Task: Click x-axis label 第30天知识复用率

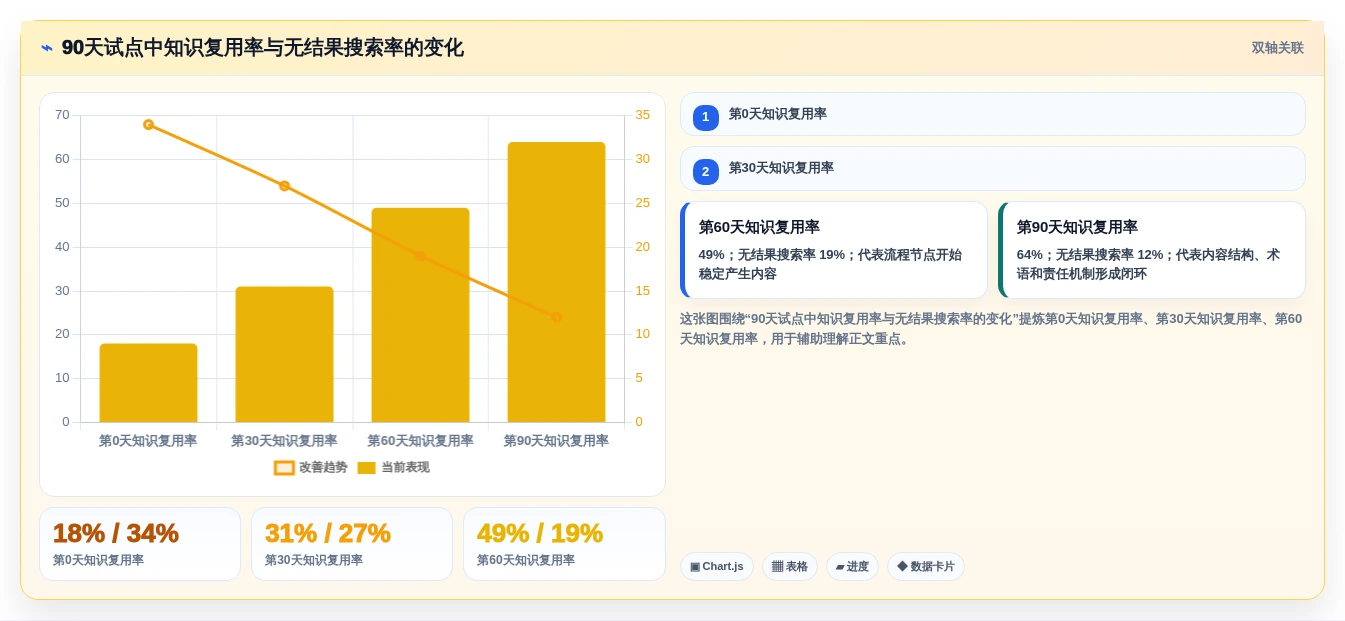Action: tap(284, 441)
